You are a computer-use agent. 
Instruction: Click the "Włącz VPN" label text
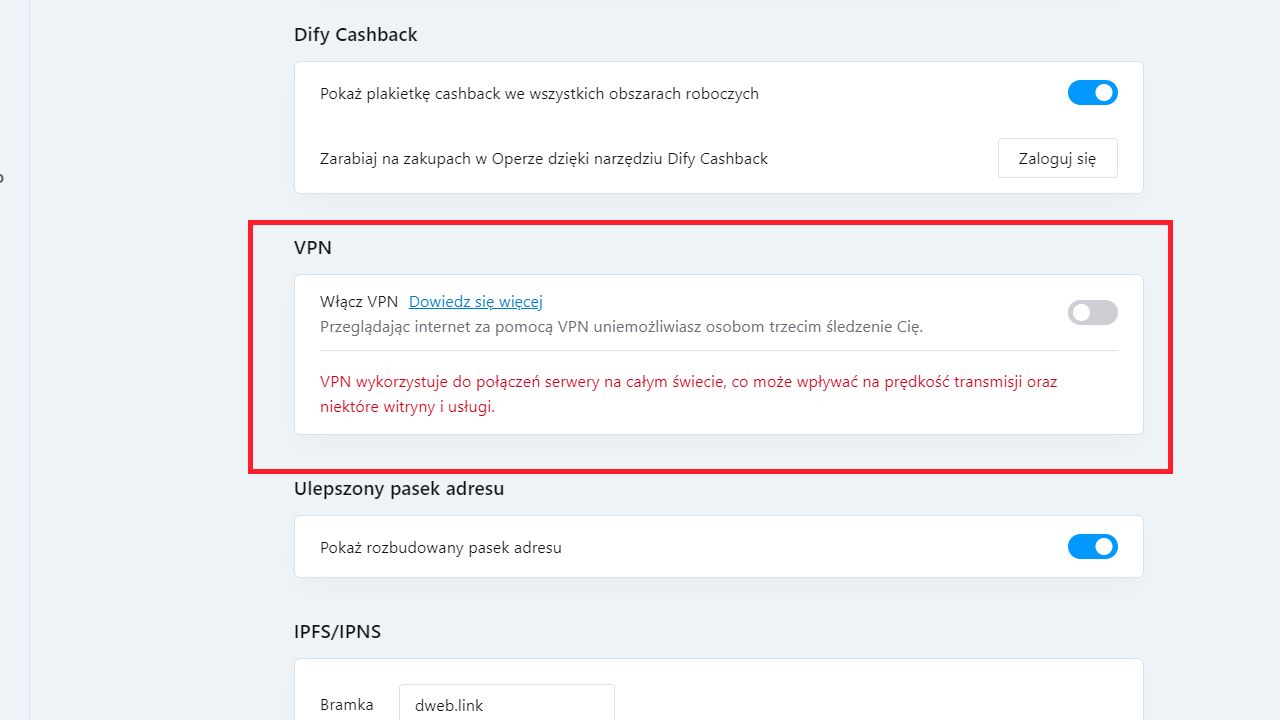tap(357, 301)
